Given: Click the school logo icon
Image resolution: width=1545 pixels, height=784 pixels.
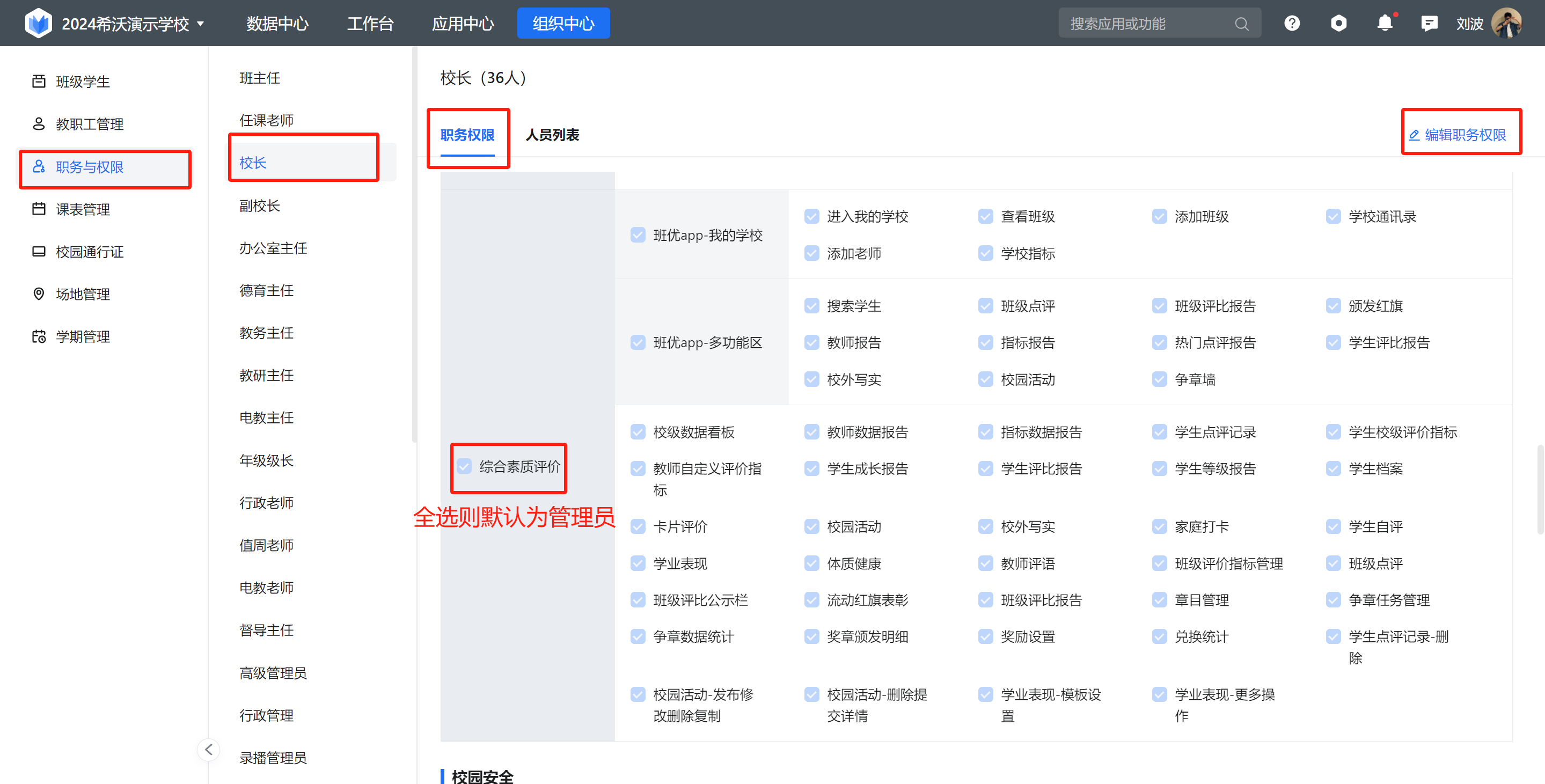Looking at the screenshot, I should point(39,24).
